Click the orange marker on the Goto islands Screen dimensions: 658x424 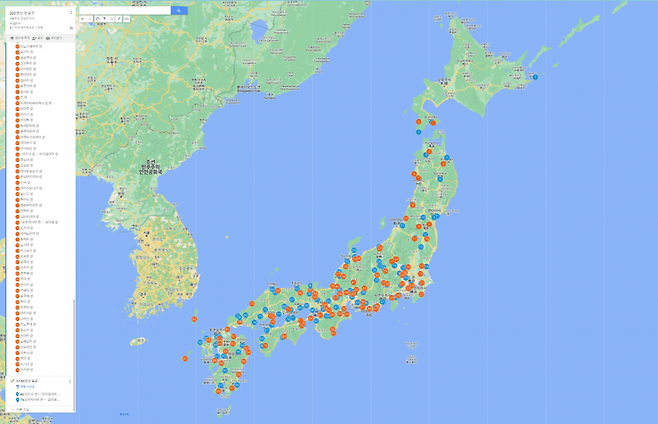pos(185,359)
